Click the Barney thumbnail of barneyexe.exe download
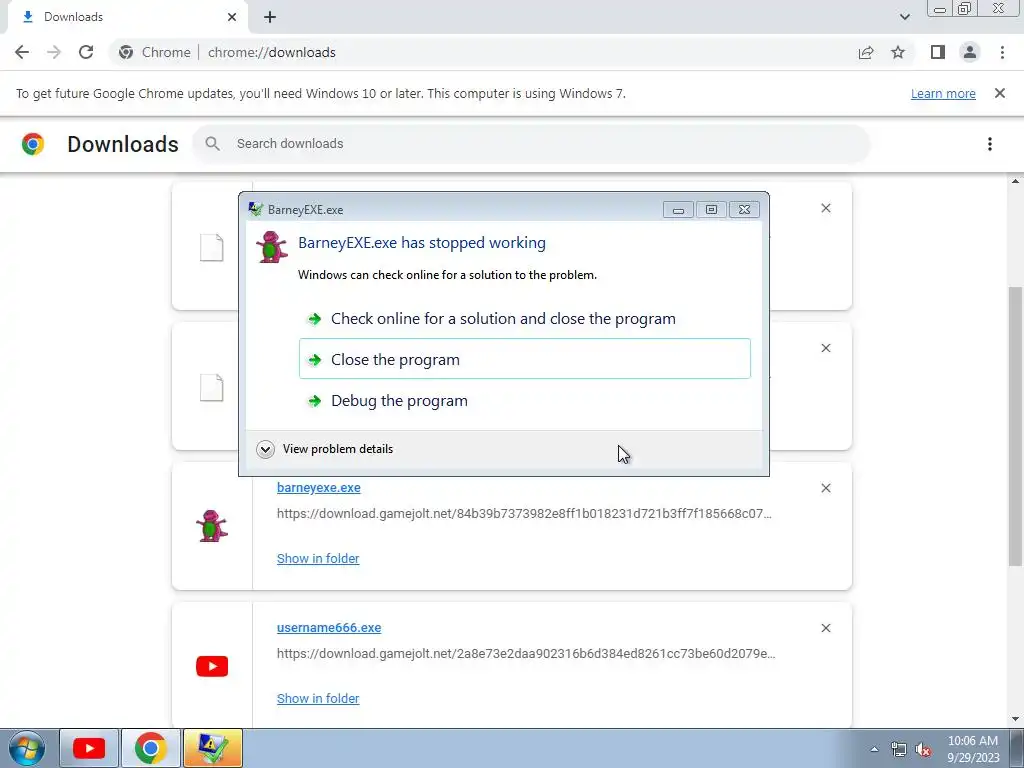The image size is (1024, 768). (212, 526)
